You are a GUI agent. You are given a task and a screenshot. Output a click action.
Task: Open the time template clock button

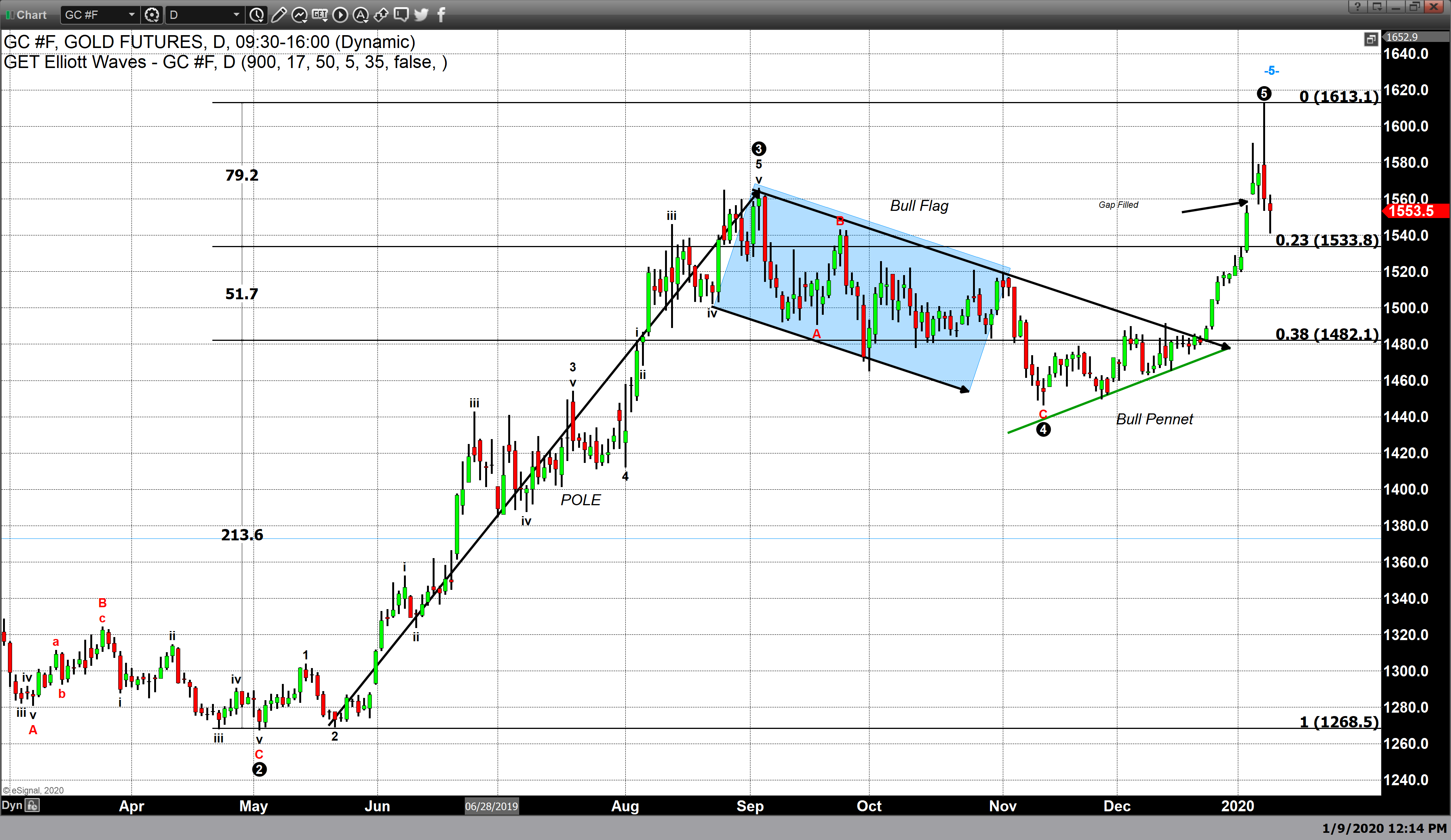coord(257,15)
